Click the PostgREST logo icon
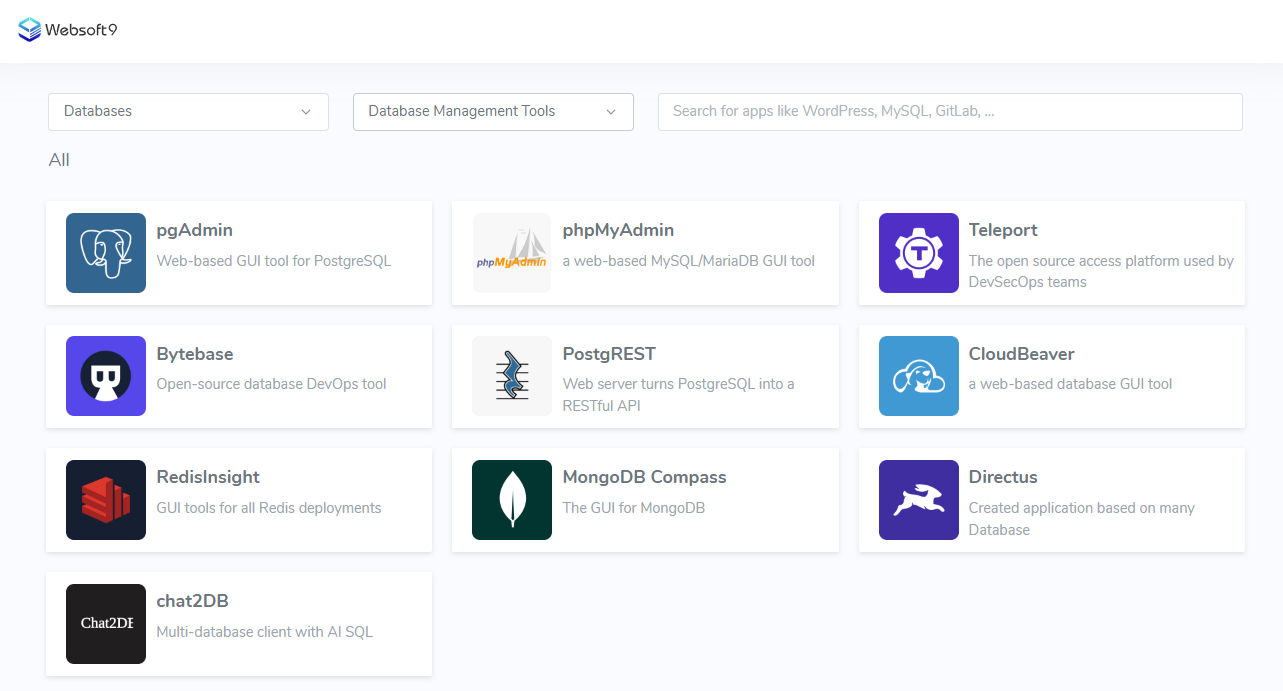The image size is (1283, 691). pyautogui.click(x=512, y=376)
